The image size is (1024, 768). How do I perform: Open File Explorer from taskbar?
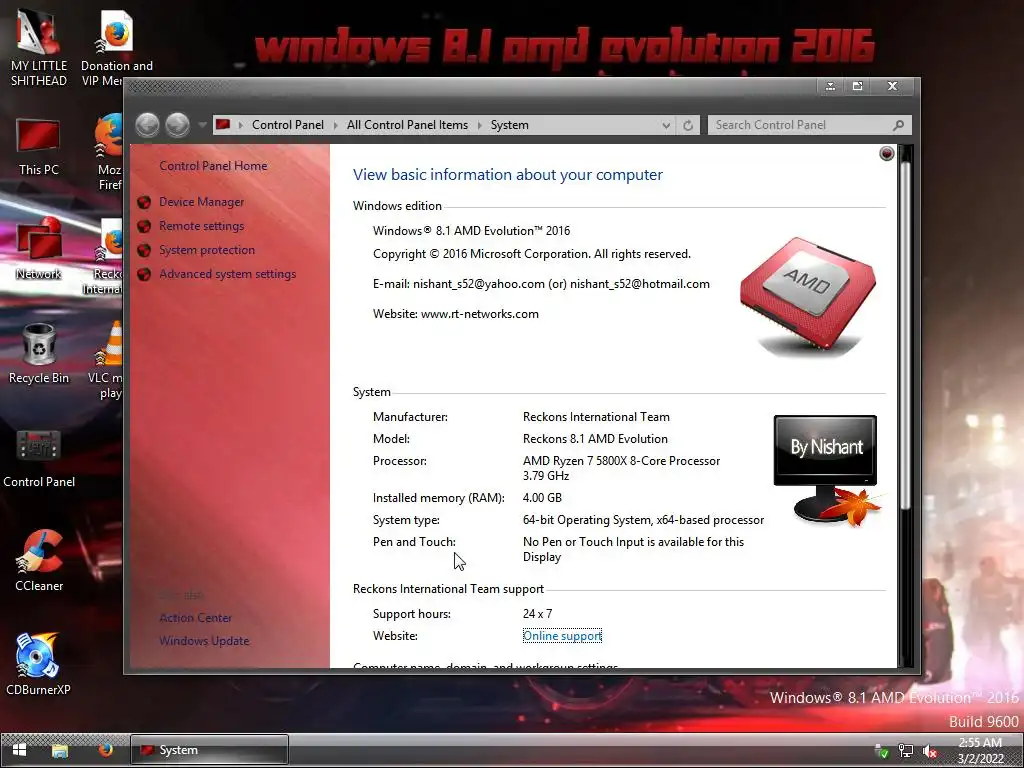(x=60, y=750)
